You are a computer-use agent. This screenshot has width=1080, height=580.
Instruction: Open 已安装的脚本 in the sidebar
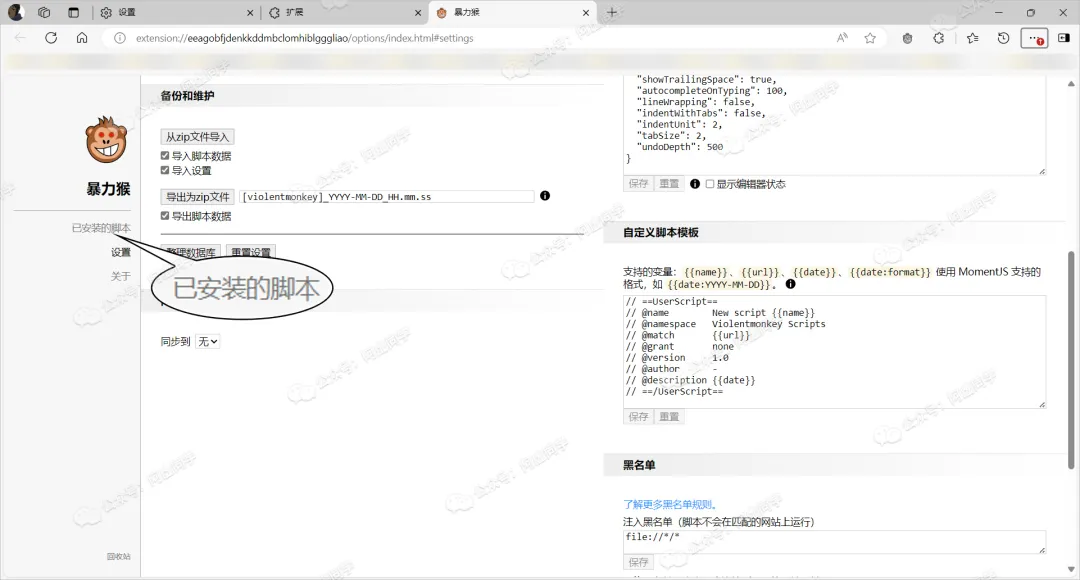tap(101, 228)
